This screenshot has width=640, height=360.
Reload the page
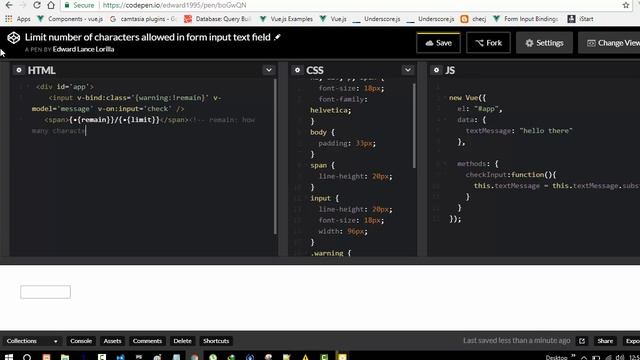(37, 5)
